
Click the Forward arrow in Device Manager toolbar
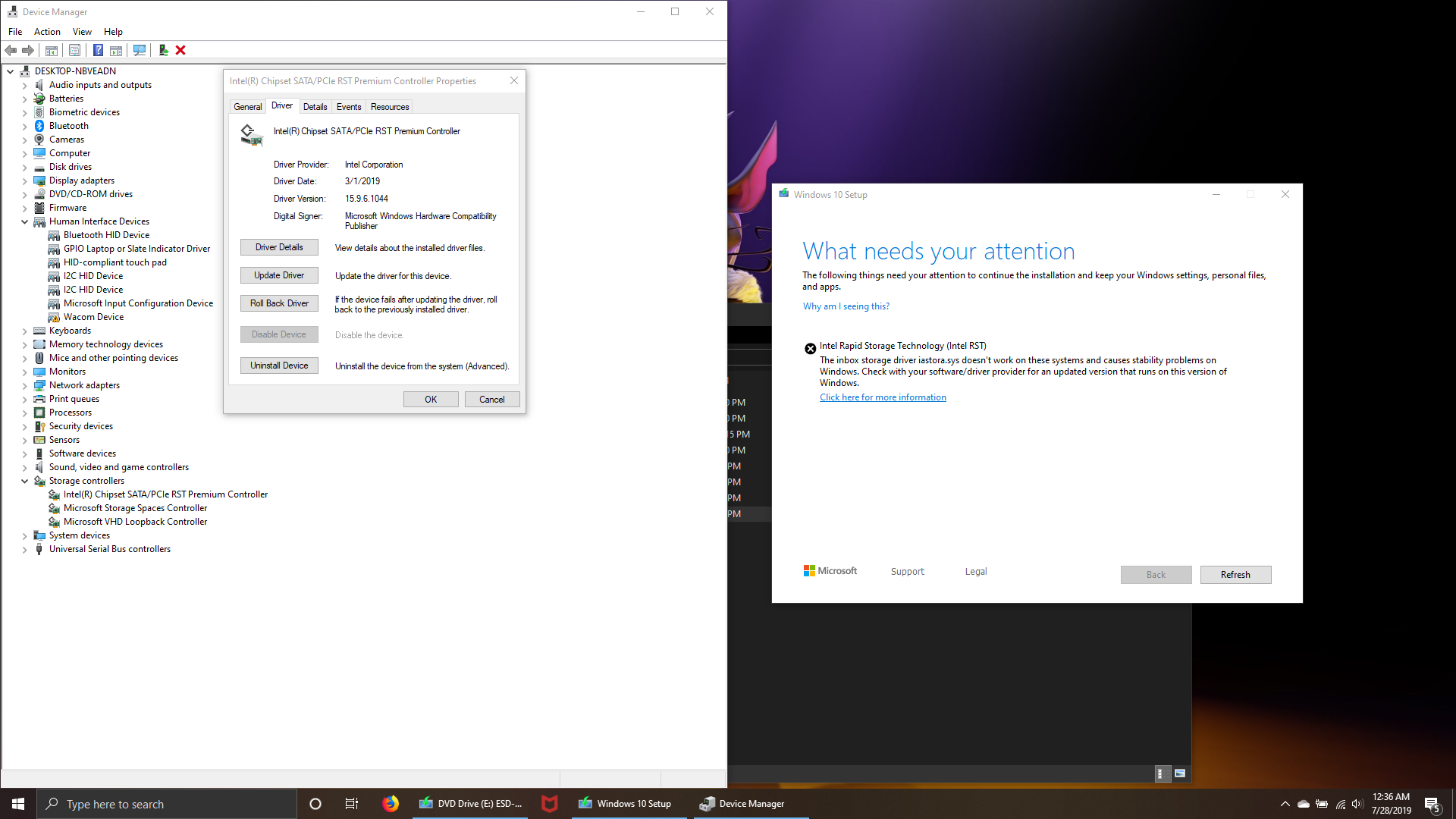pyautogui.click(x=28, y=50)
